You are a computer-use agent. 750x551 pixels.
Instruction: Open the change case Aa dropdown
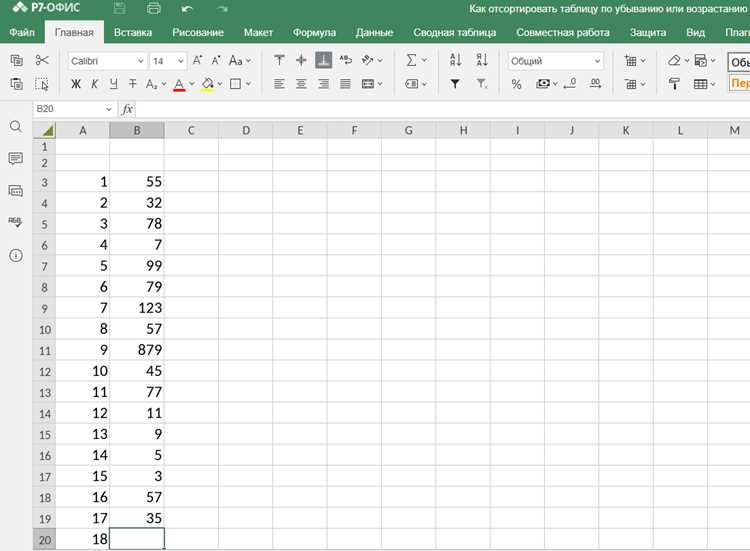[240, 61]
